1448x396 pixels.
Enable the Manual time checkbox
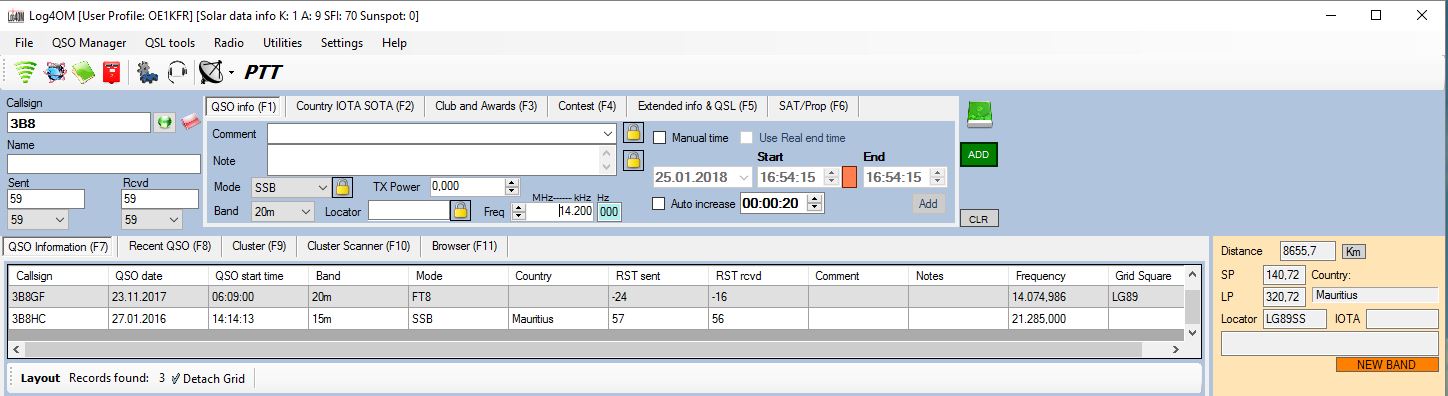point(659,138)
